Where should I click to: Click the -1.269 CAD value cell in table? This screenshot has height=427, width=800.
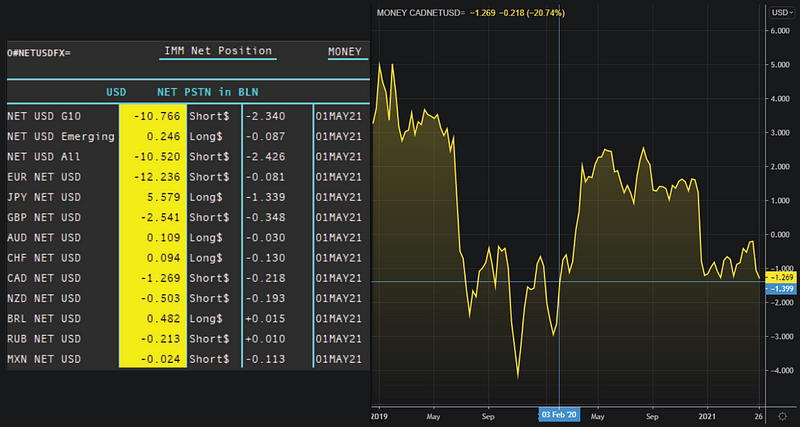161,279
